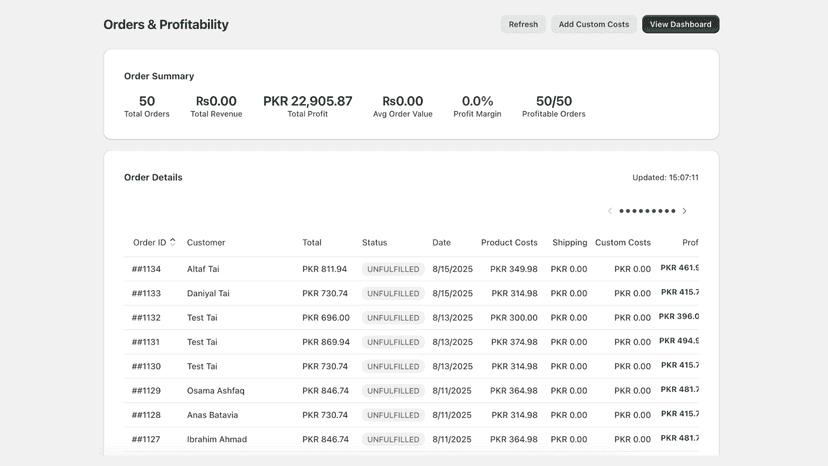The image size is (828, 466).
Task: Go to next page arrow
Action: pyautogui.click(x=684, y=211)
